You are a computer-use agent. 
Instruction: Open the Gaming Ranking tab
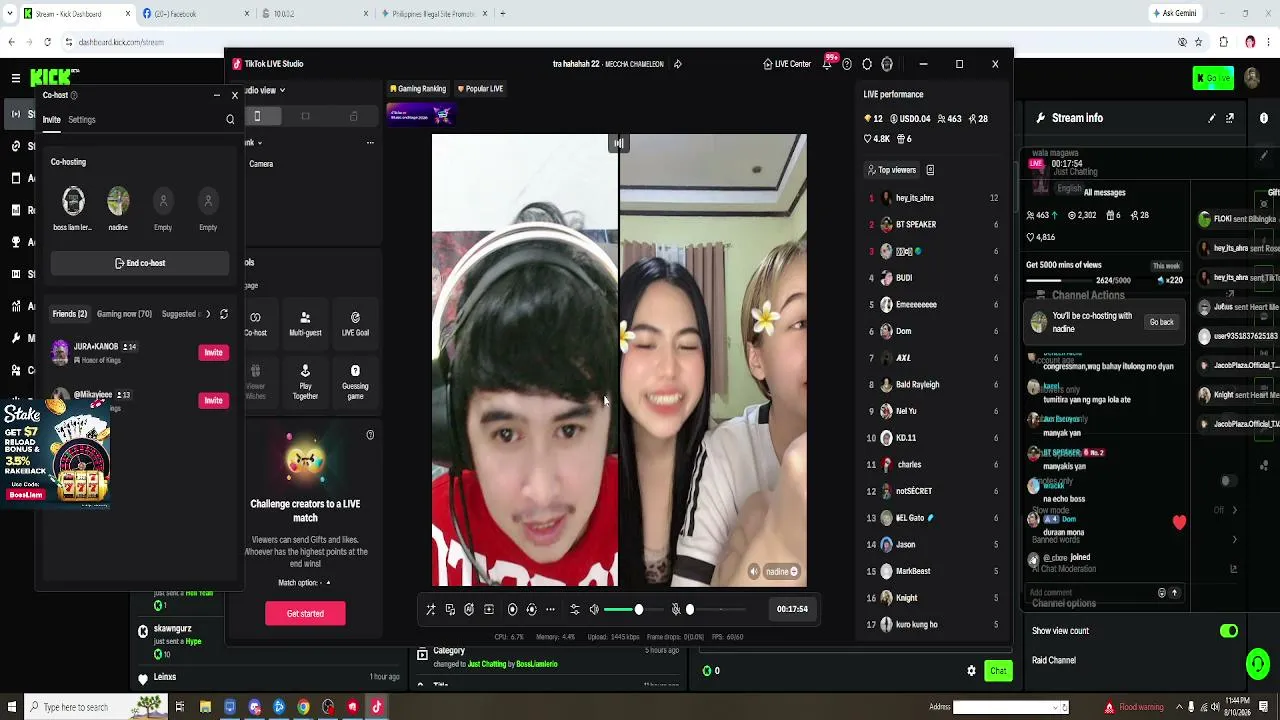point(418,89)
